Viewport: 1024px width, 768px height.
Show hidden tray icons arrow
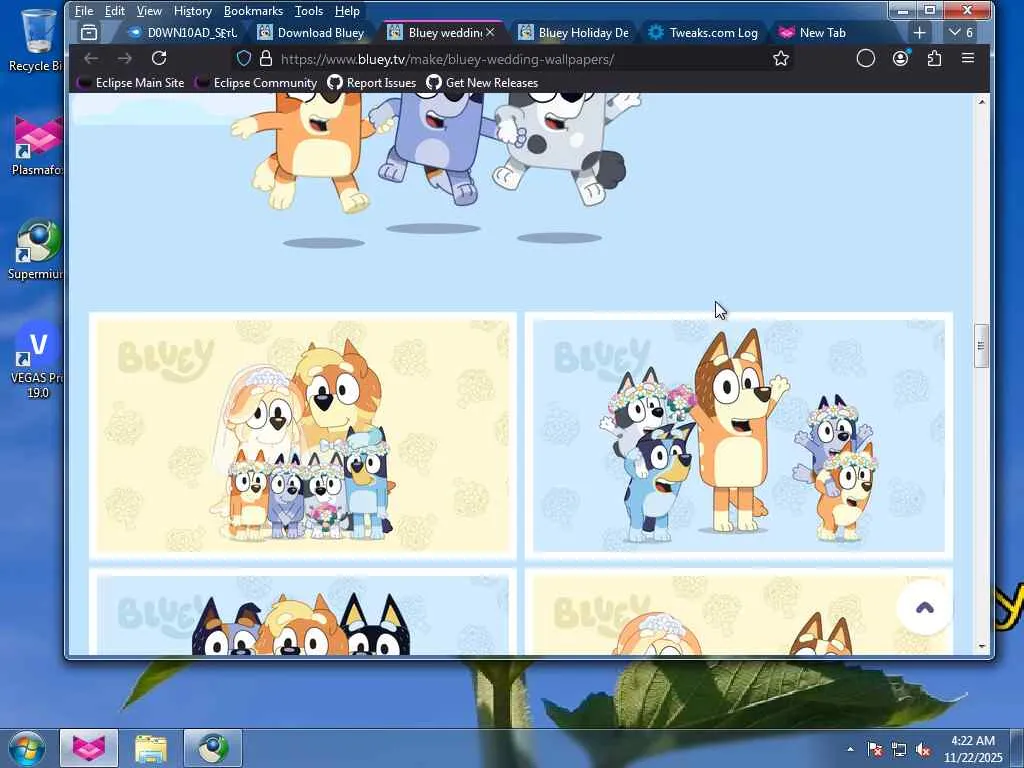[x=850, y=749]
